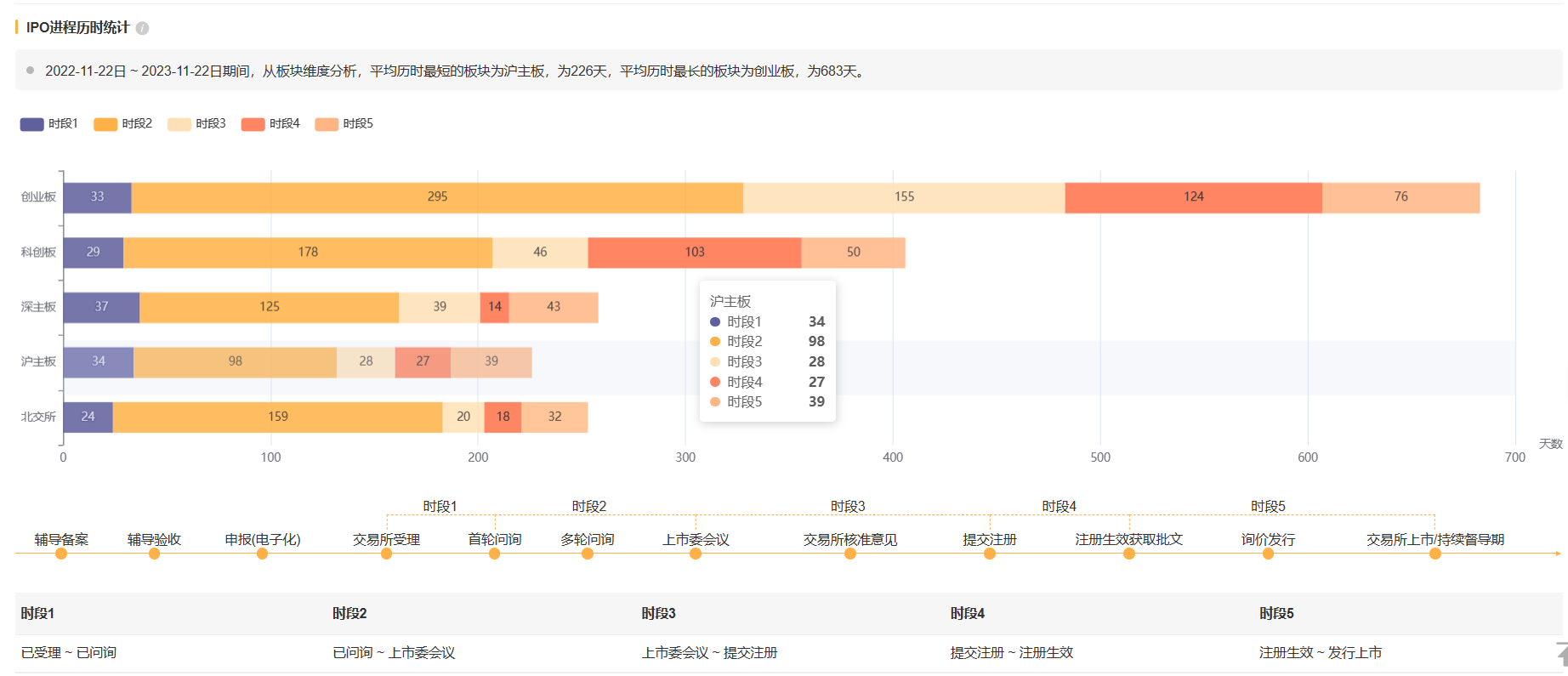This screenshot has width=1568, height=676.
Task: Click the 交易所上市/持续督导期 timeline node
Action: (1435, 554)
